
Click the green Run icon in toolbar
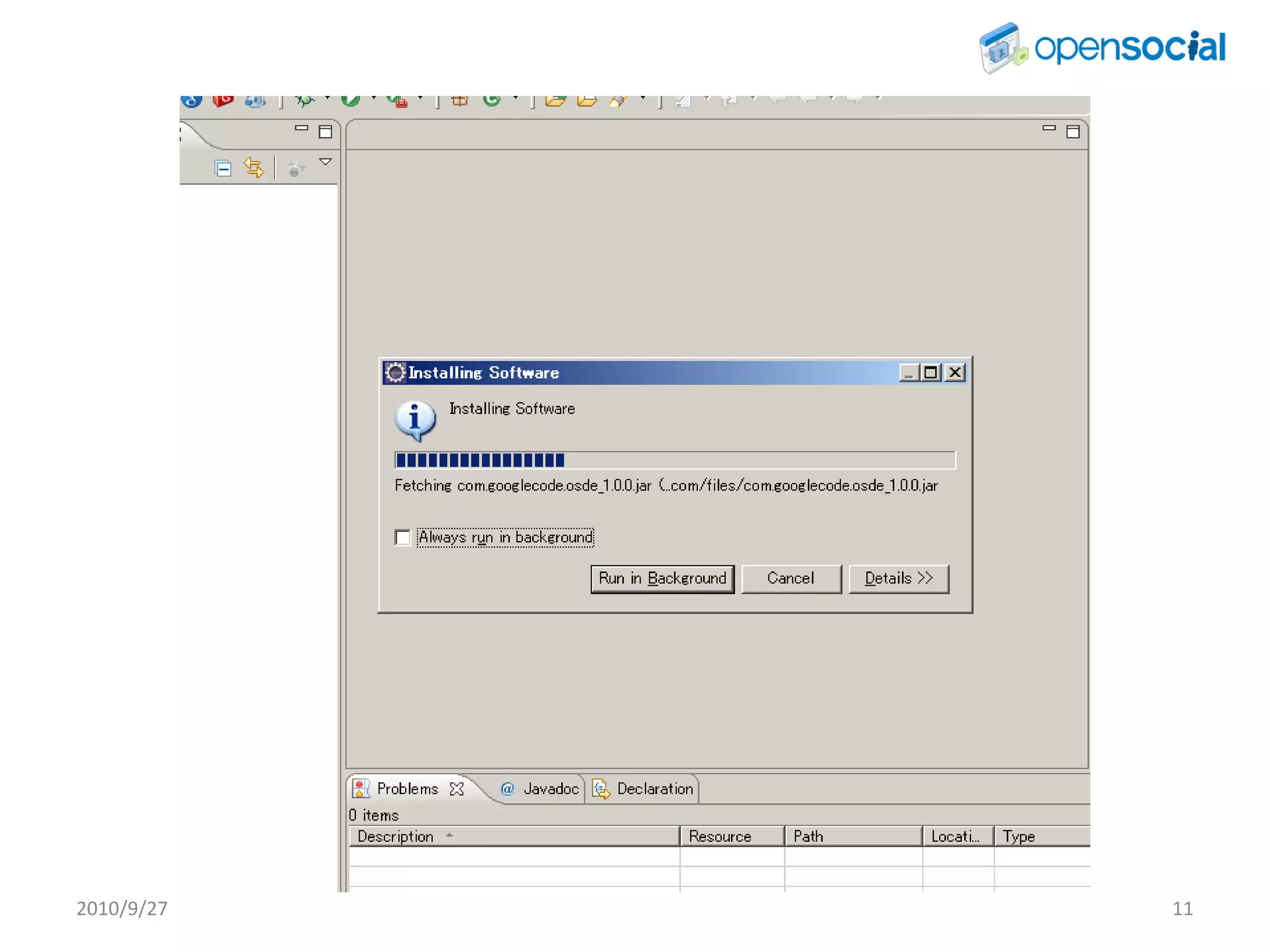(351, 100)
